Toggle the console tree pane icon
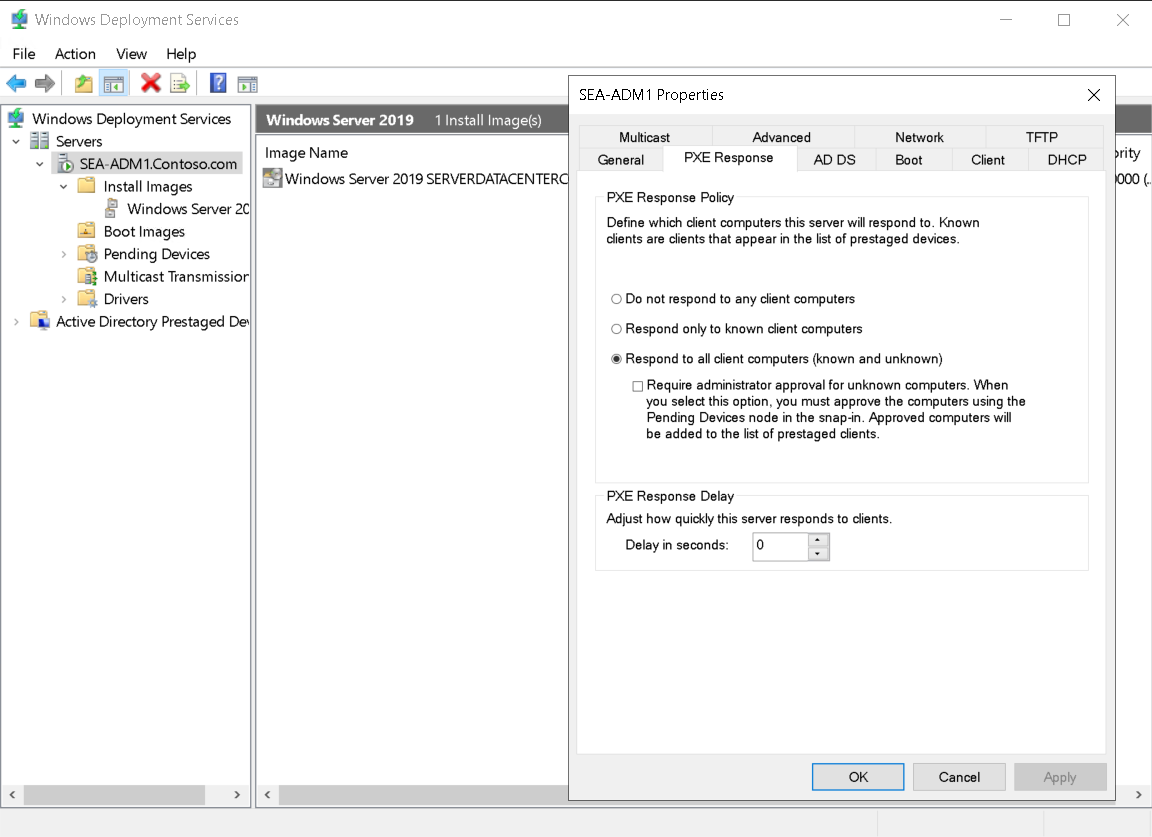The width and height of the screenshot is (1152, 837). [x=114, y=83]
